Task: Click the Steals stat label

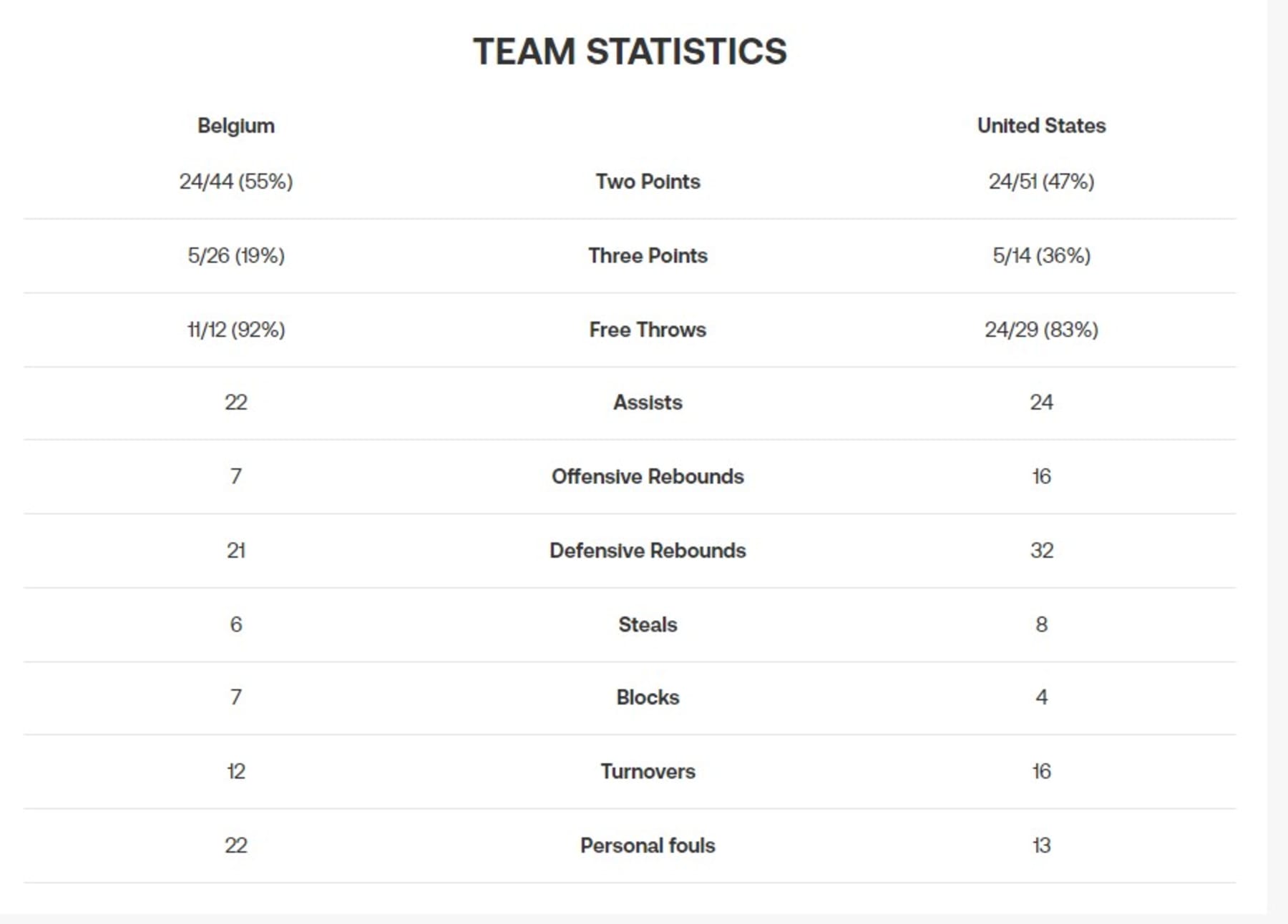Action: tap(648, 625)
